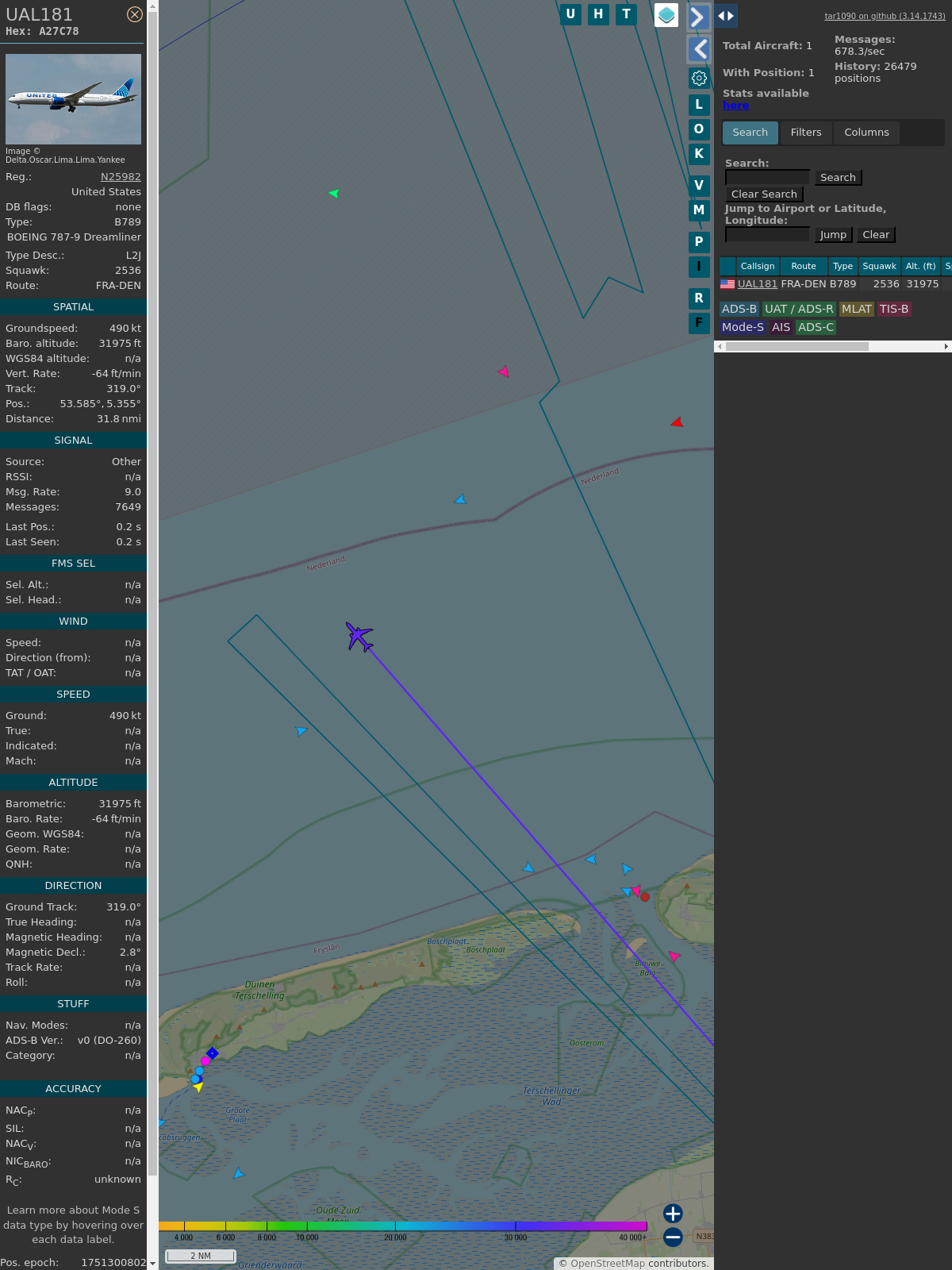Switch to the Search tab
Viewport: 952px width, 1270px height.
750,133
